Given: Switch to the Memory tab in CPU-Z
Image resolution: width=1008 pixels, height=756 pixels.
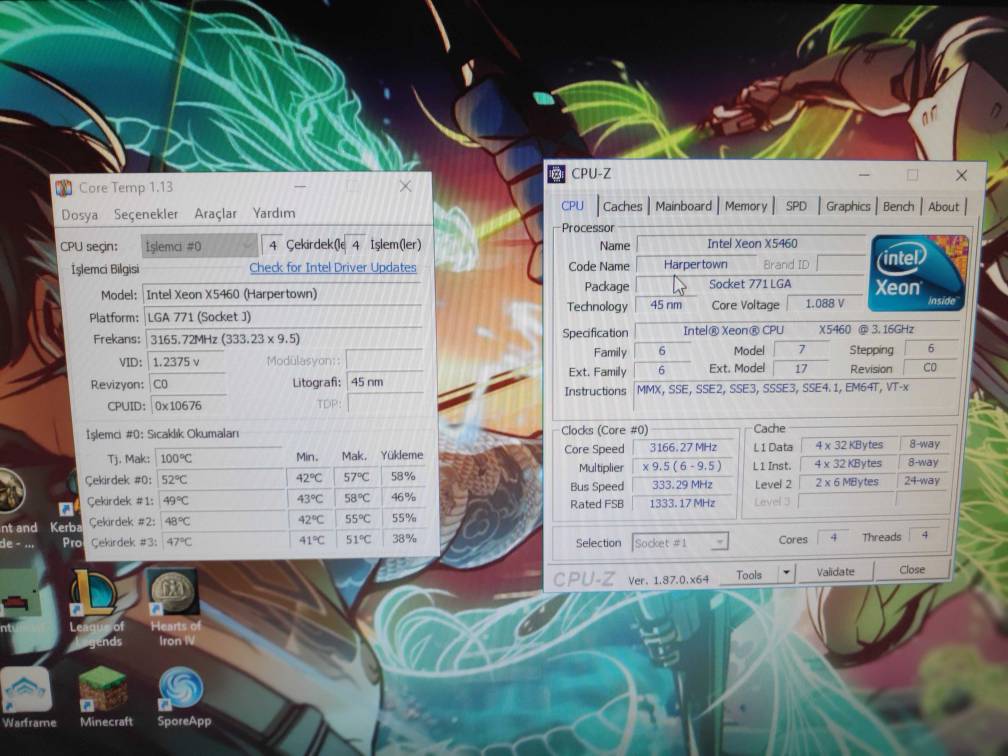Looking at the screenshot, I should (x=746, y=206).
